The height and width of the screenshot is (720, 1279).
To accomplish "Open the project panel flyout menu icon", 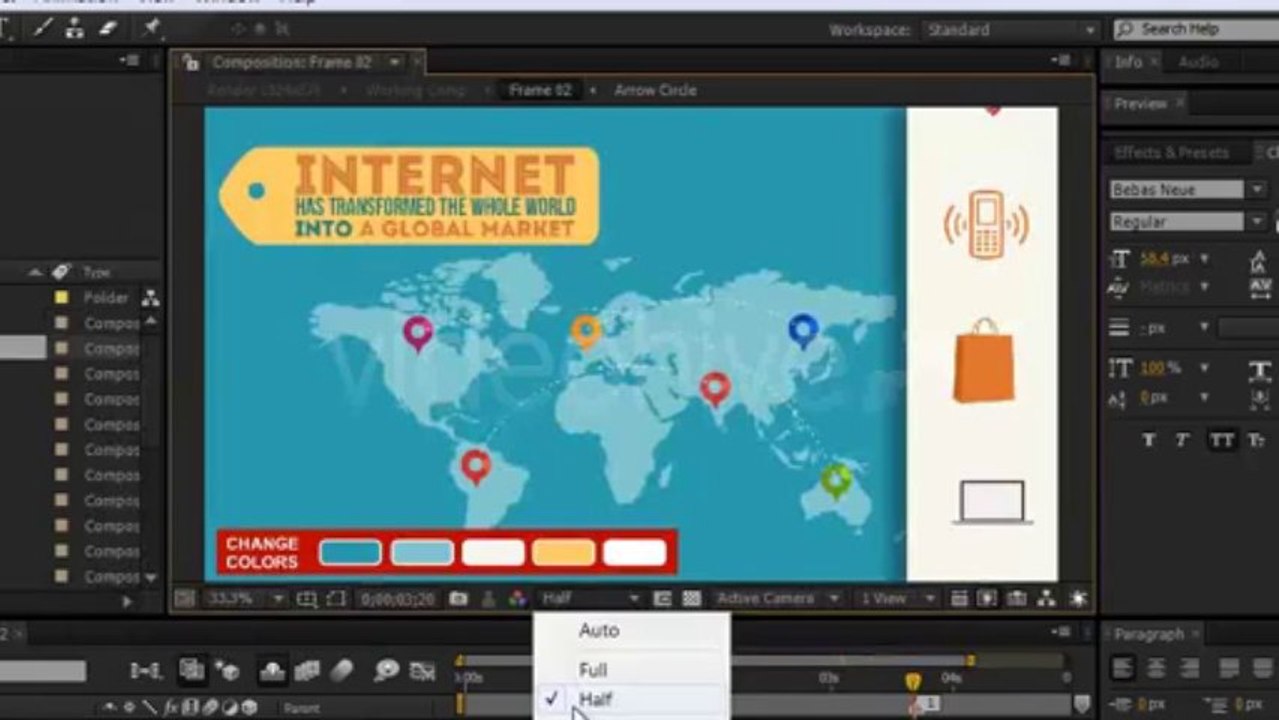I will coord(129,61).
